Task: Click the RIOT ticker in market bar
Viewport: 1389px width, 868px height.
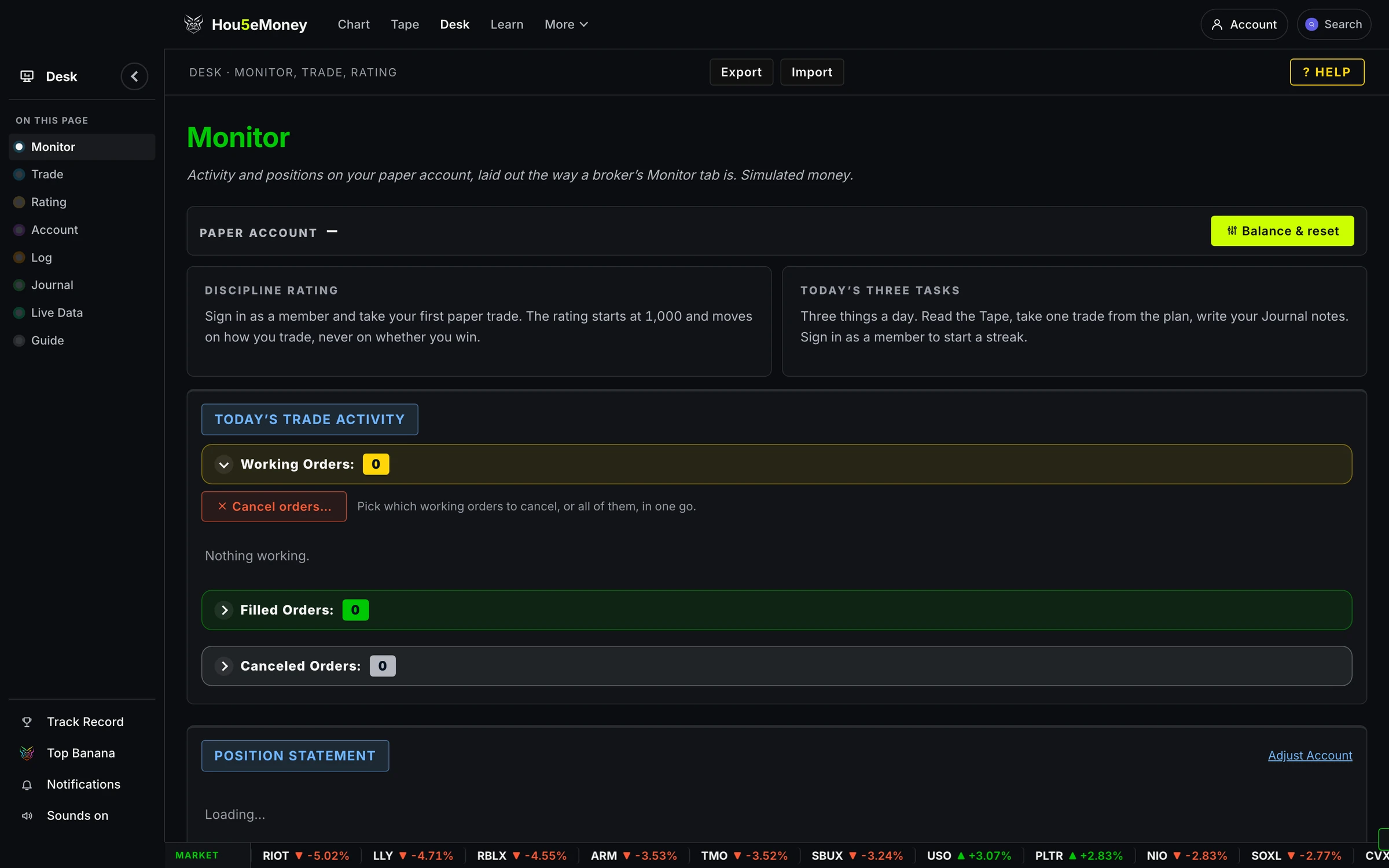Action: click(x=306, y=855)
